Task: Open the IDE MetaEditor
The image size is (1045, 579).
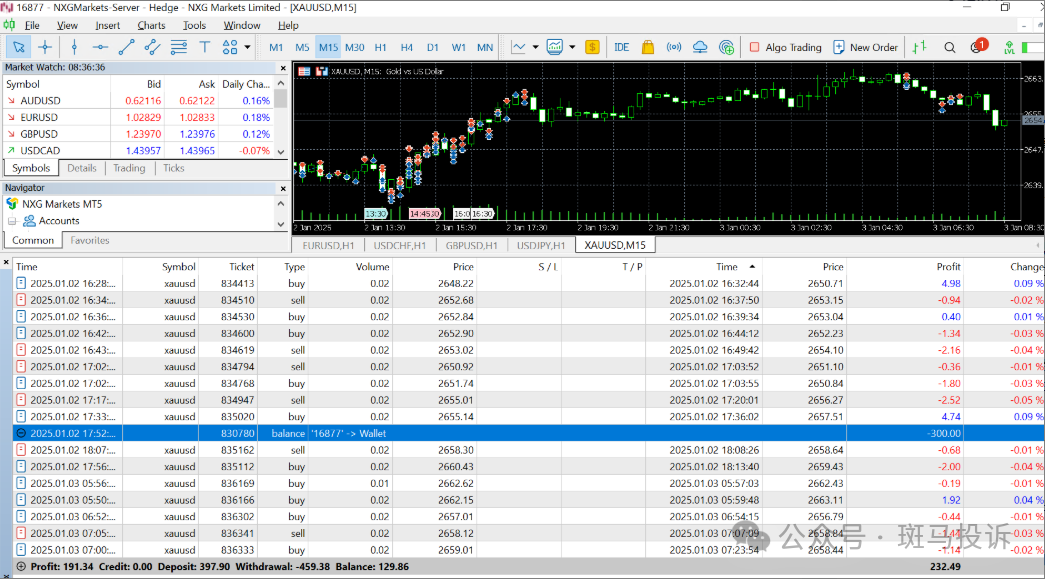Action: click(621, 47)
